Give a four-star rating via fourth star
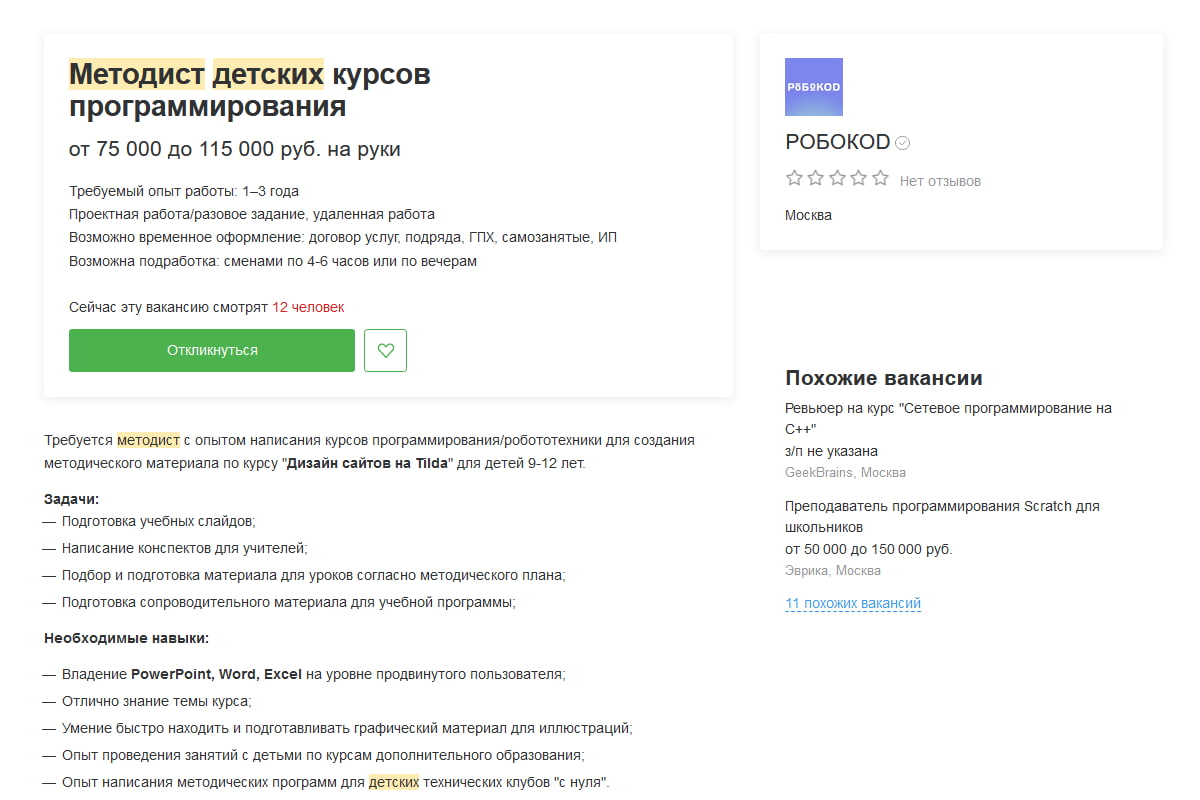 click(x=859, y=177)
